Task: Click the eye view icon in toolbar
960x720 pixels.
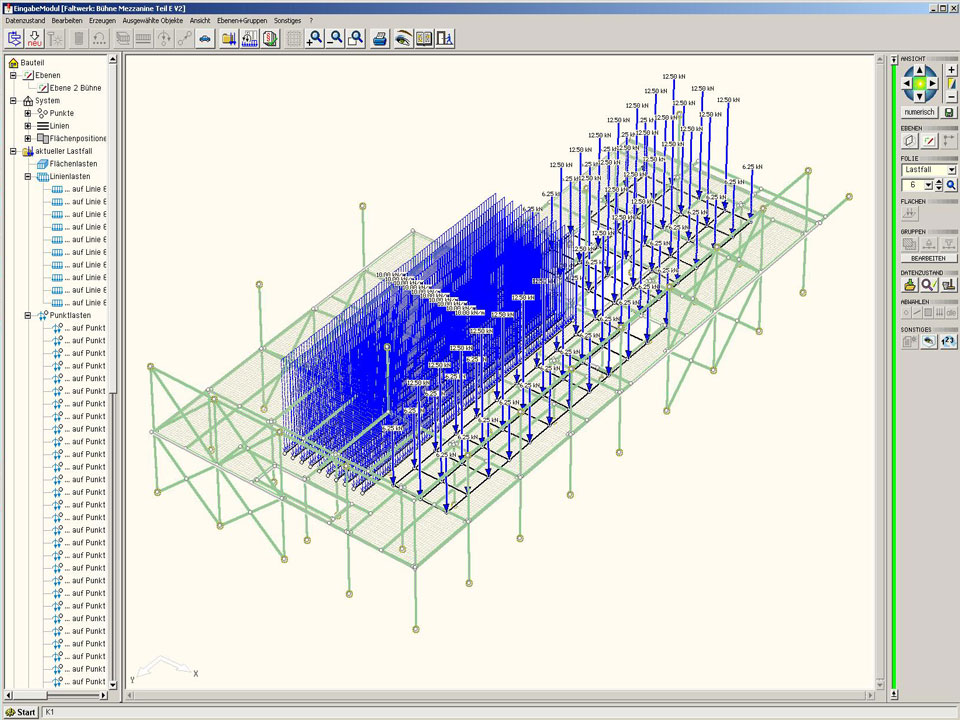Action: pyautogui.click(x=403, y=39)
